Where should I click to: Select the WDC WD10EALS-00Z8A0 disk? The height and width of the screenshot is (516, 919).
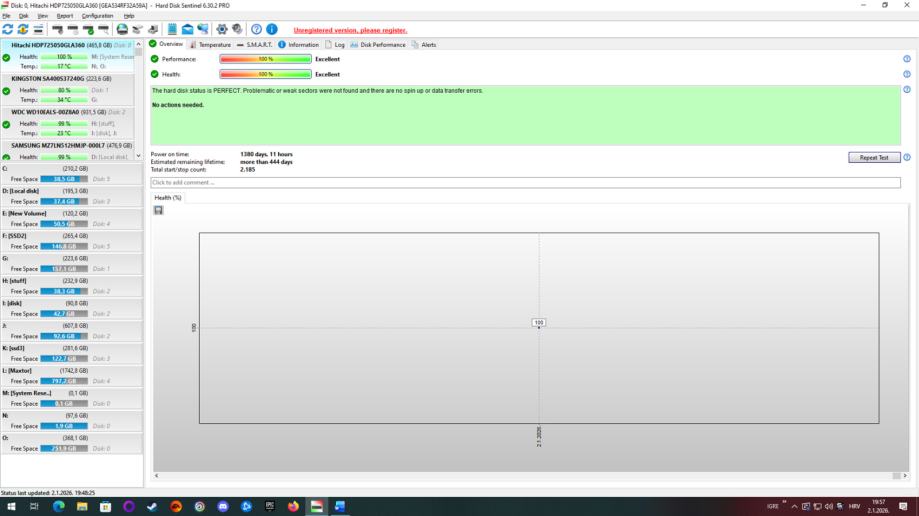pos(67,123)
